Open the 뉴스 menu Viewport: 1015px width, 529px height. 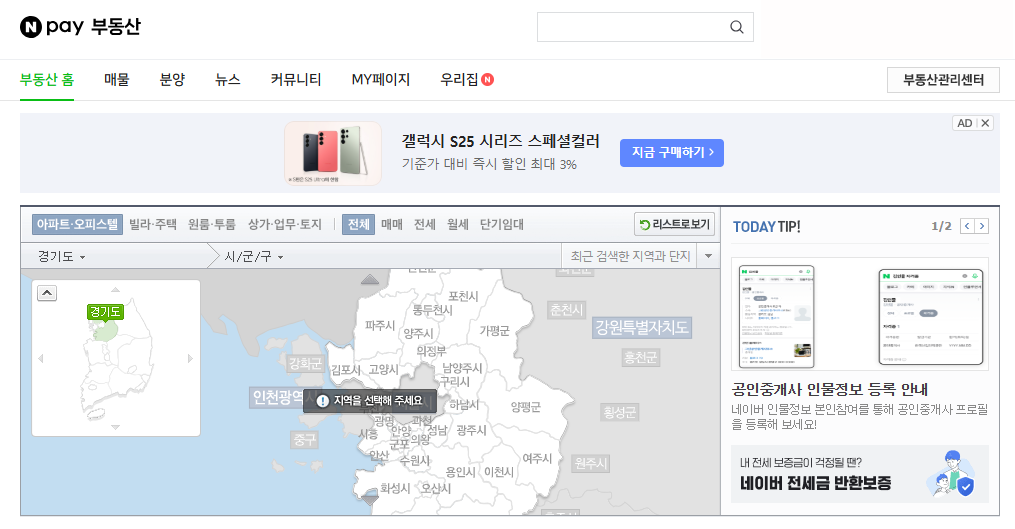228,80
